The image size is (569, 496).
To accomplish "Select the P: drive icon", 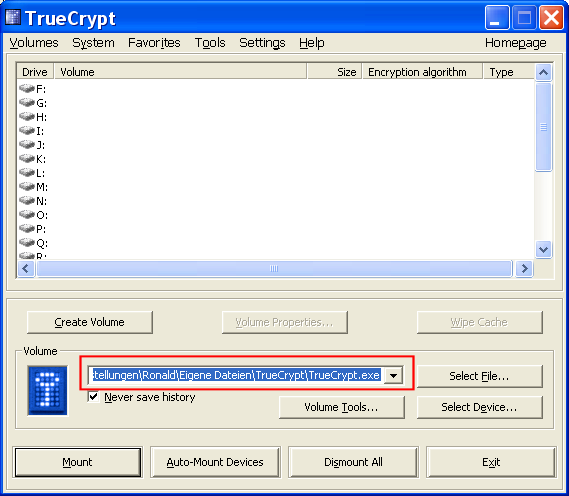I will click(27, 229).
